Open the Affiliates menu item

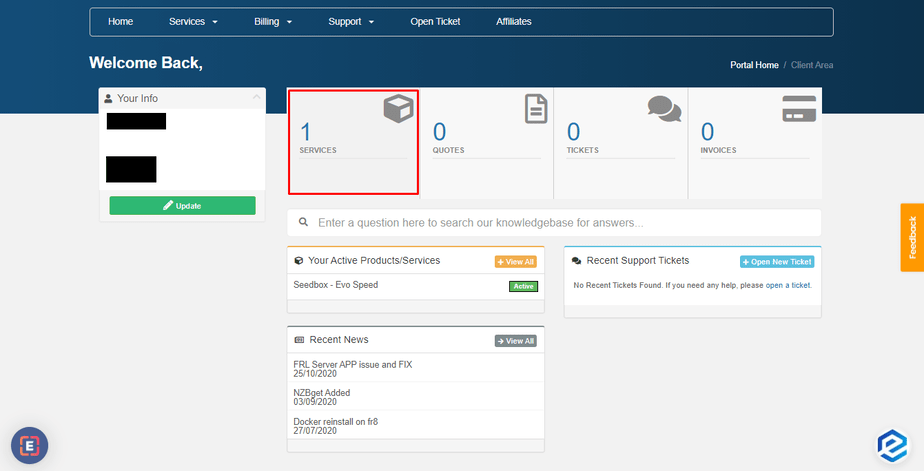(514, 22)
